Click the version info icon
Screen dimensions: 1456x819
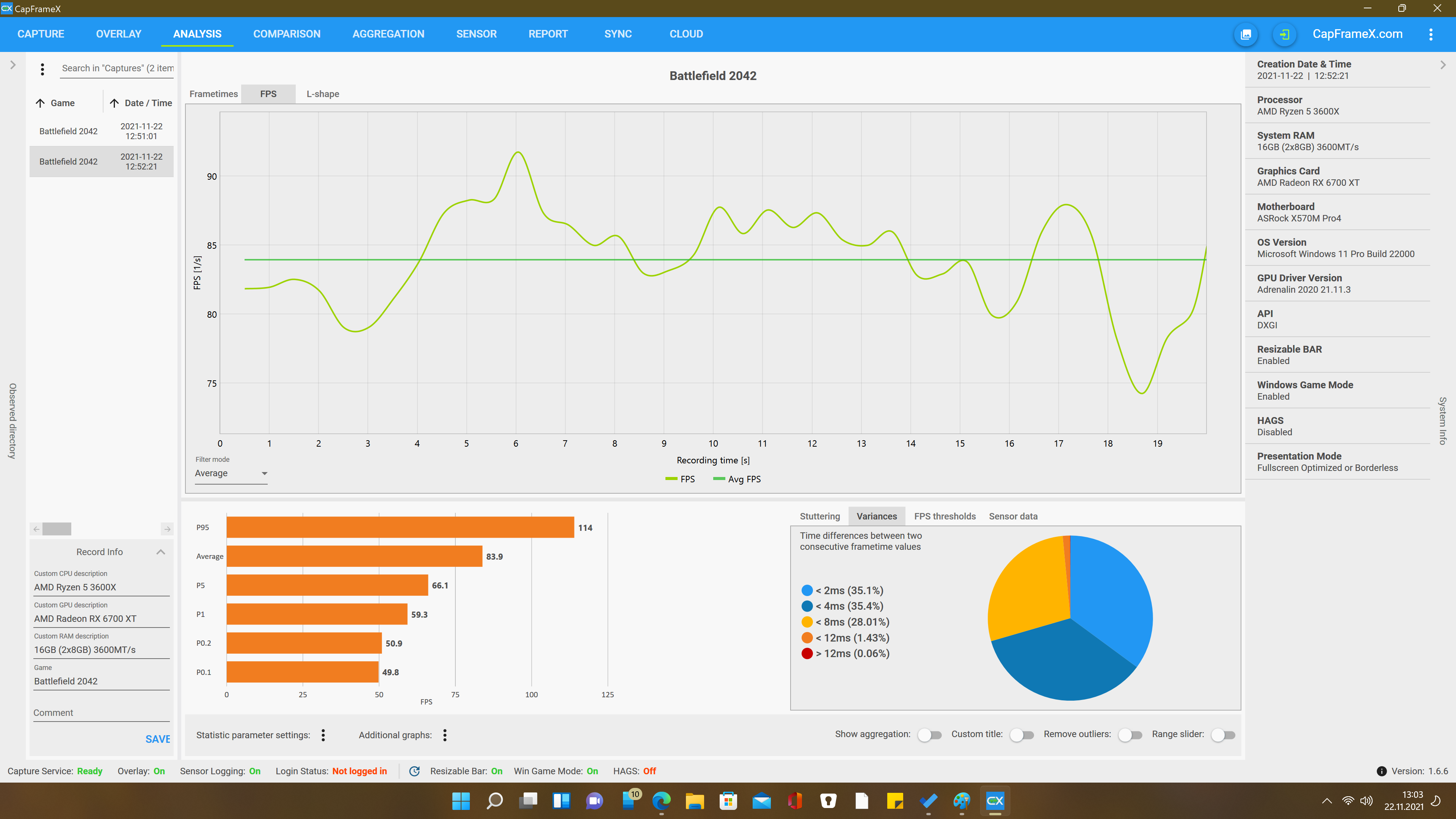[x=1381, y=771]
